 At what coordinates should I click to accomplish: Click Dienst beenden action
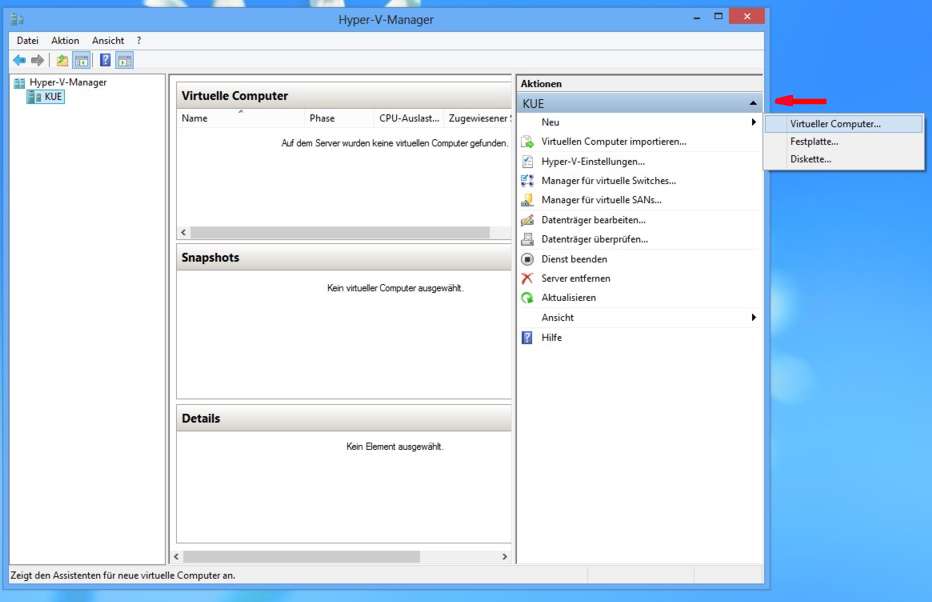(574, 259)
